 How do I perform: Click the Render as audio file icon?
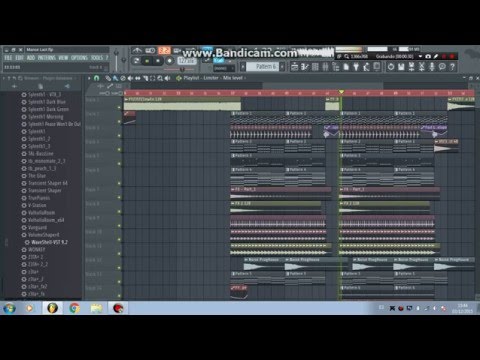tap(411, 67)
